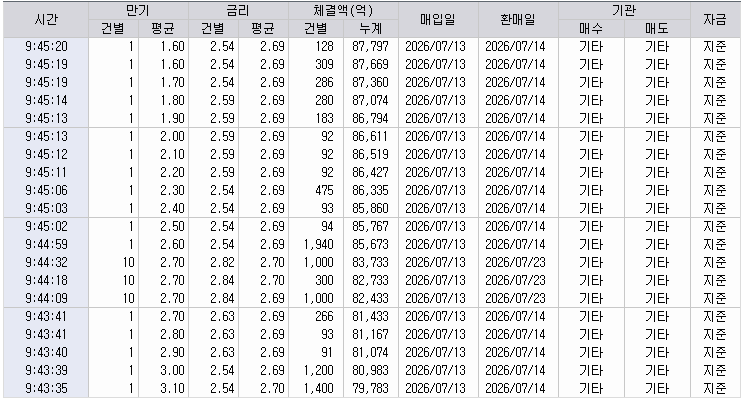Click cumulative amount 85,673
This screenshot has width=741, height=401.
(x=370, y=244)
